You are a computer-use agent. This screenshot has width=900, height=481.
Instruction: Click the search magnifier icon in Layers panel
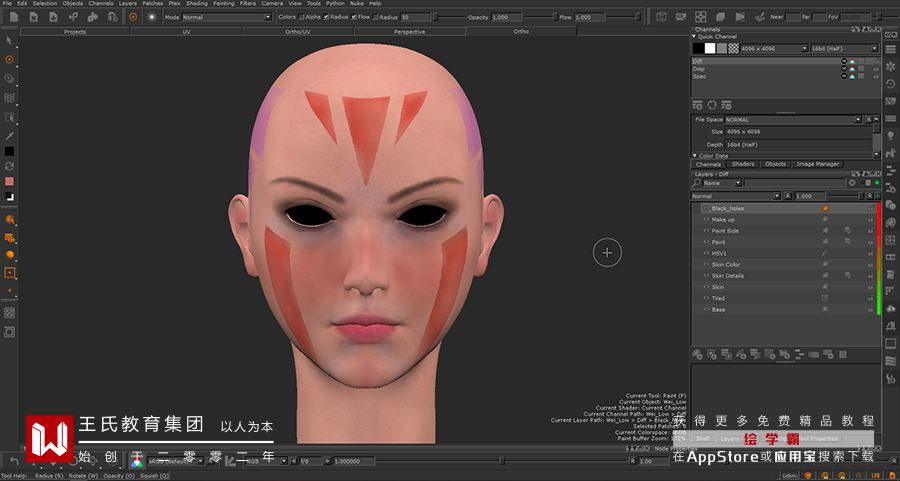coord(697,183)
